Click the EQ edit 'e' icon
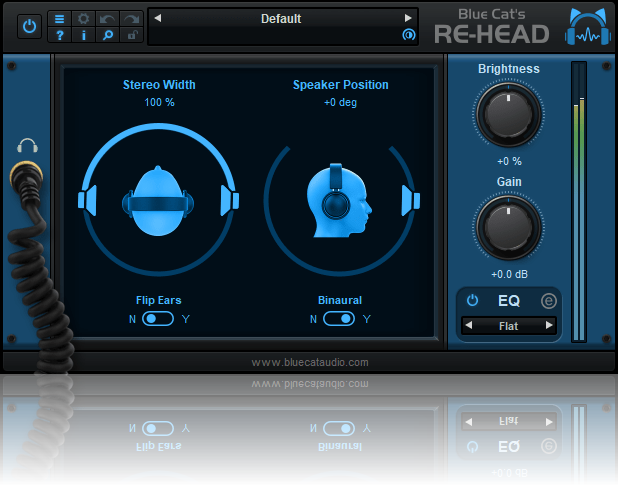 (x=548, y=300)
